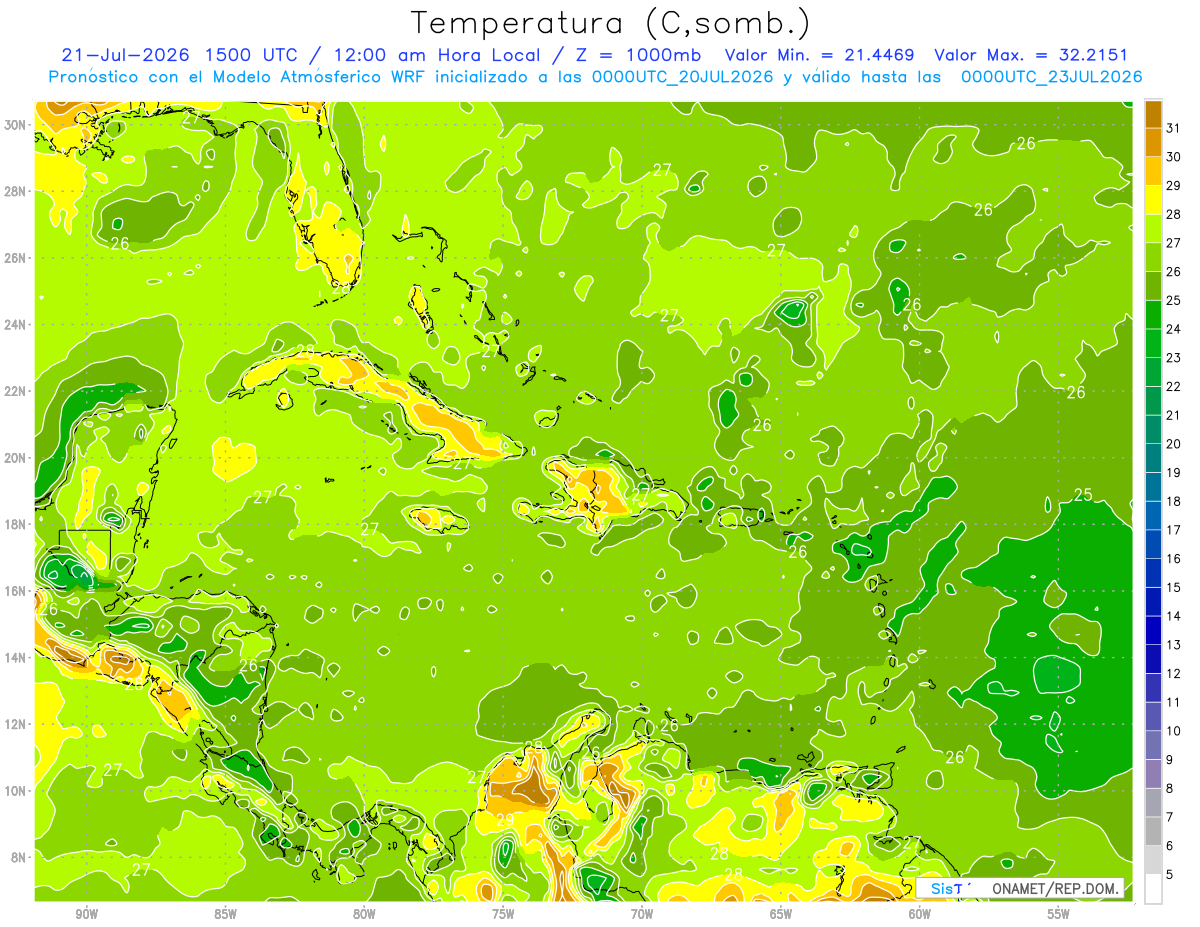1200x927 pixels.
Task: Click the 'Z = 1000mb' level text
Action: click(637, 55)
